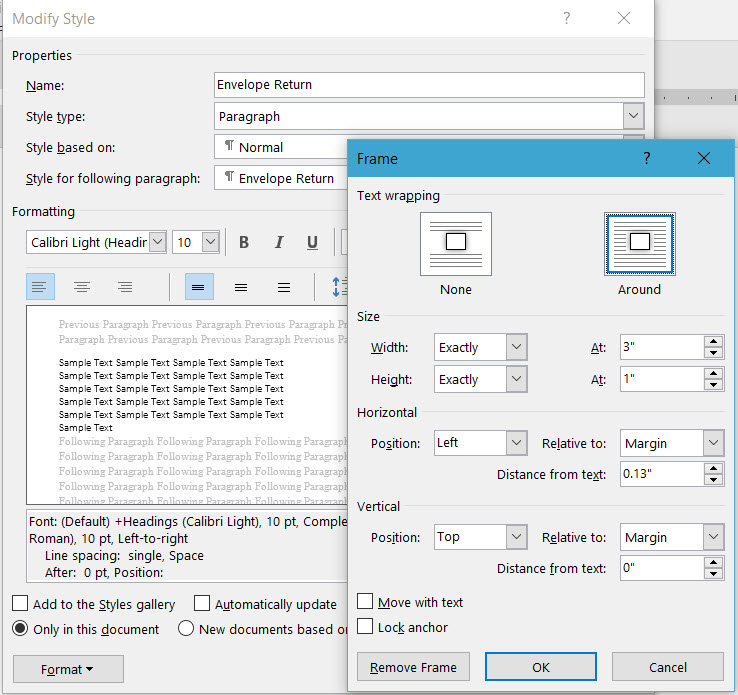
Task: Open the Width sizing dropdown
Action: point(516,347)
